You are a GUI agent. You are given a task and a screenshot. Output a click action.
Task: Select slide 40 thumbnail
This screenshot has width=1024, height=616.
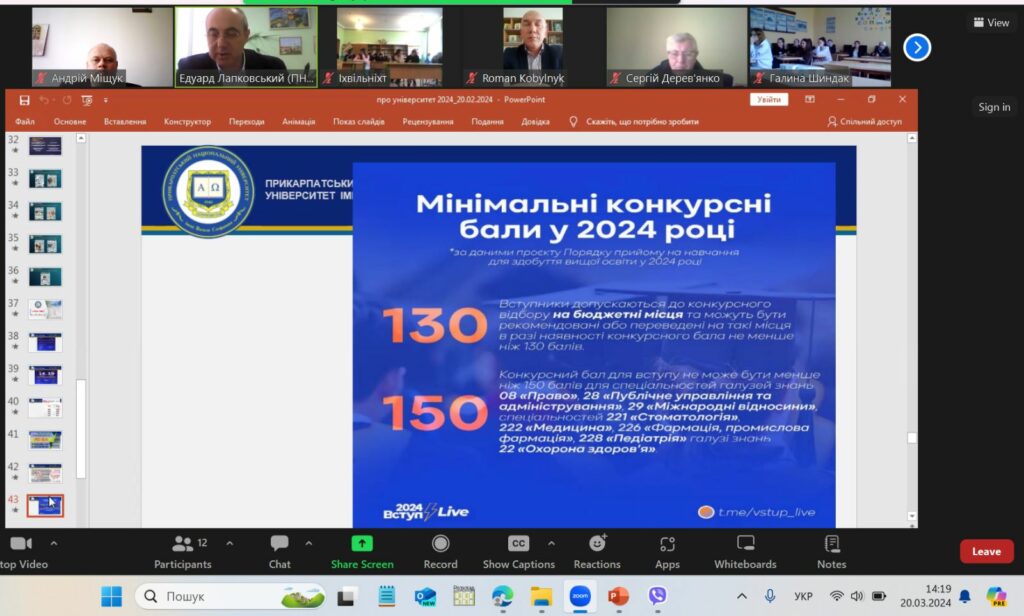point(45,408)
